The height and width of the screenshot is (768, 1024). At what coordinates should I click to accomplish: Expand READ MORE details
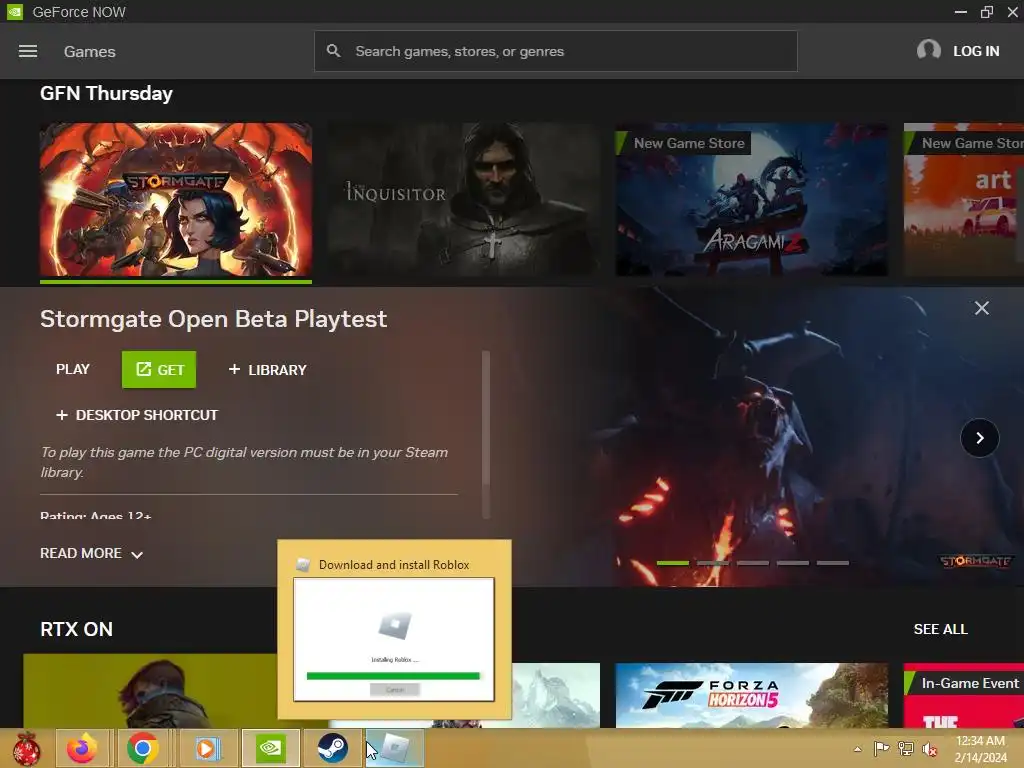coord(91,553)
